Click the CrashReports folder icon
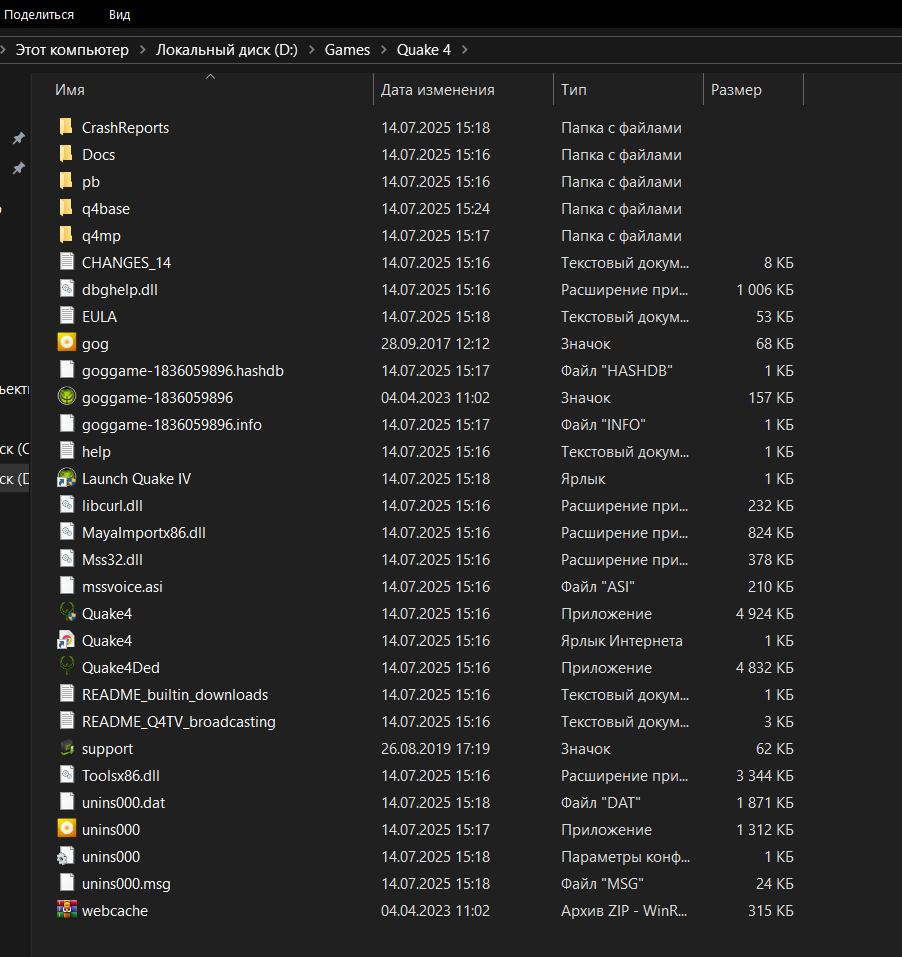The width and height of the screenshot is (902, 957). pos(66,127)
